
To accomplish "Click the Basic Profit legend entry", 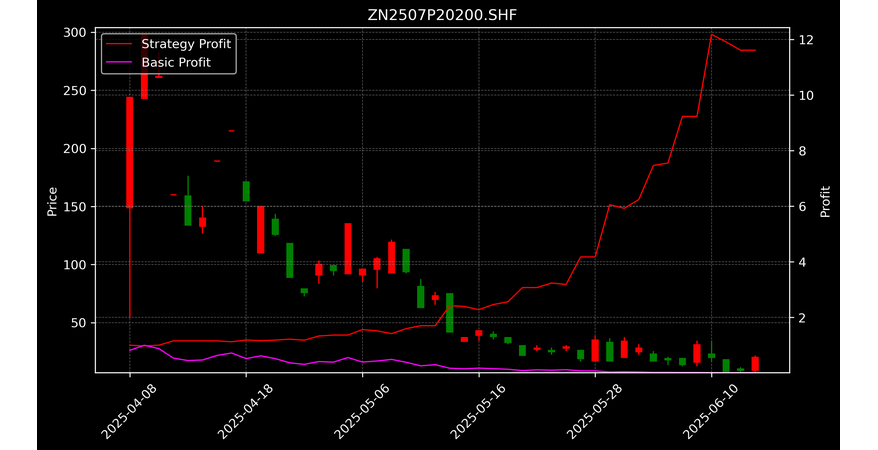I will pyautogui.click(x=176, y=62).
